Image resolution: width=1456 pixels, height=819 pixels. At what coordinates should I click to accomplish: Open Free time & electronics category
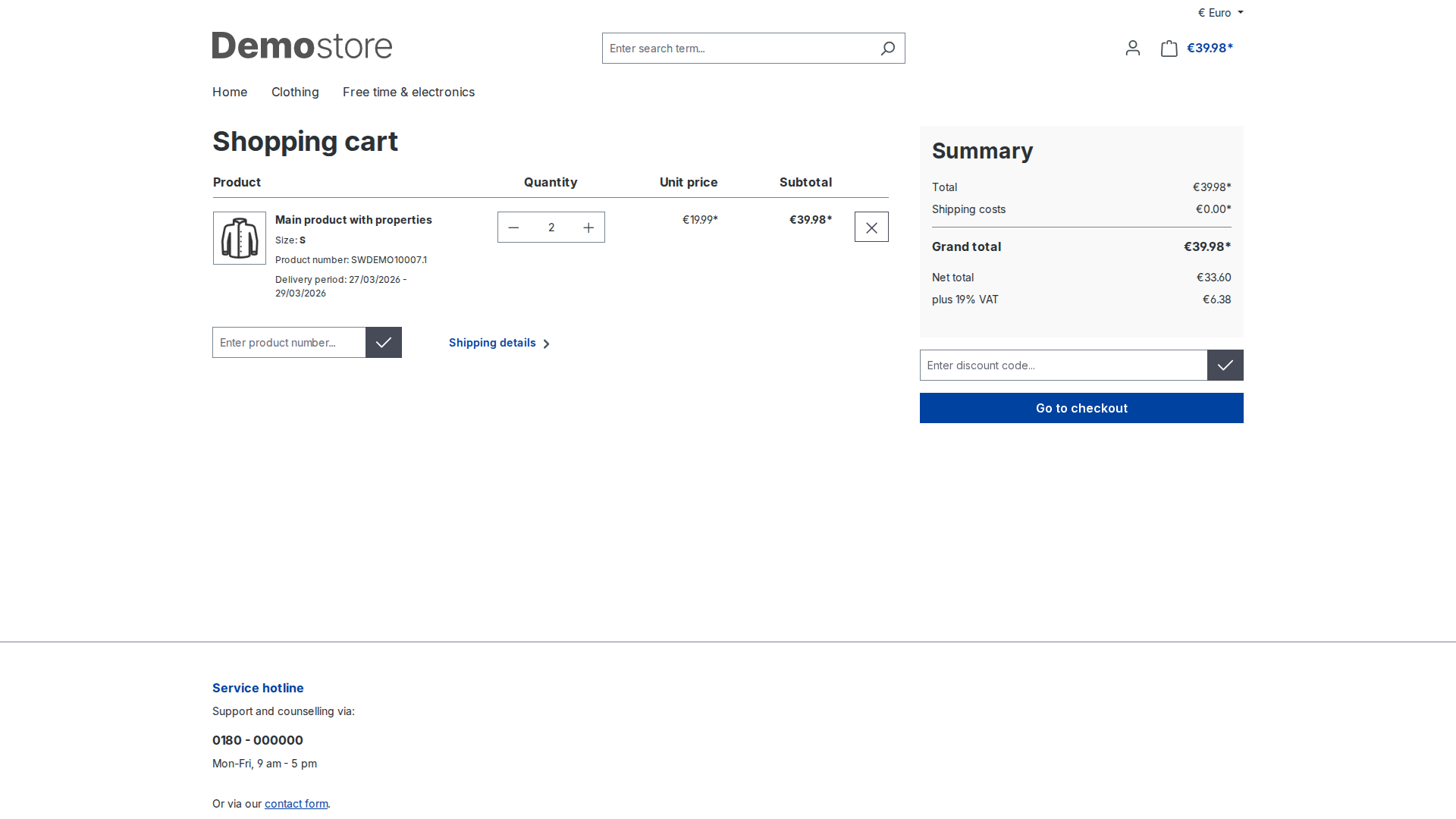coord(409,92)
